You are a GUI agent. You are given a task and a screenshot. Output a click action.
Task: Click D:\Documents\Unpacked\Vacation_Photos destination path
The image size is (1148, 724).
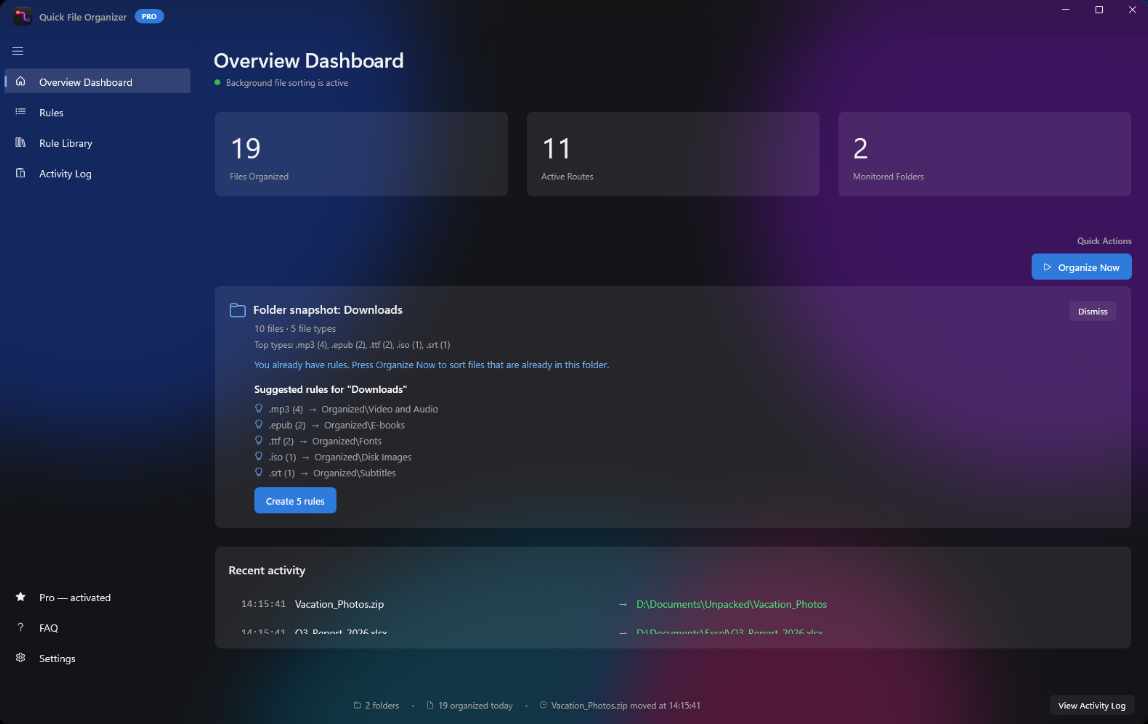731,604
